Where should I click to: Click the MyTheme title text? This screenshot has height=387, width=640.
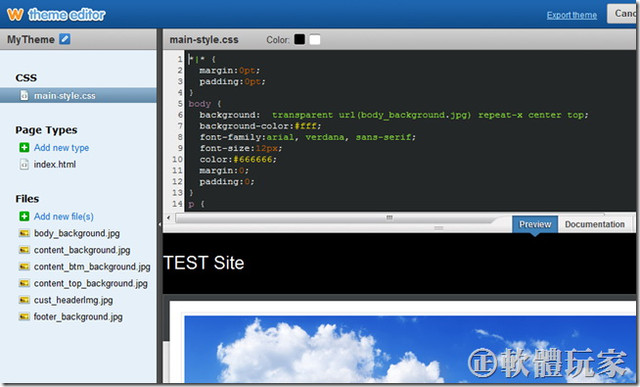tap(31, 39)
